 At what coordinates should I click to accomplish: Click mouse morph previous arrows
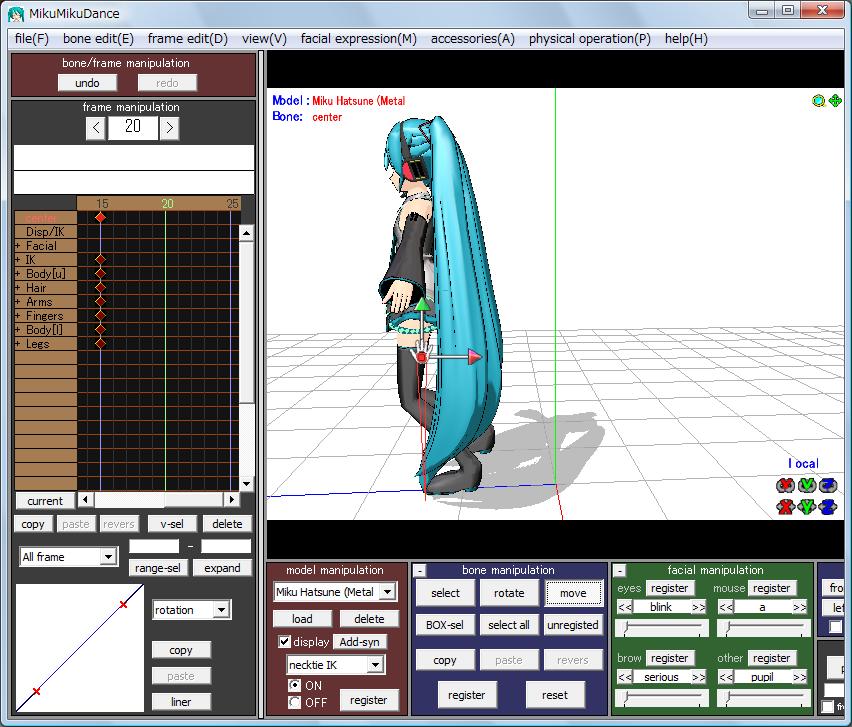pyautogui.click(x=726, y=607)
